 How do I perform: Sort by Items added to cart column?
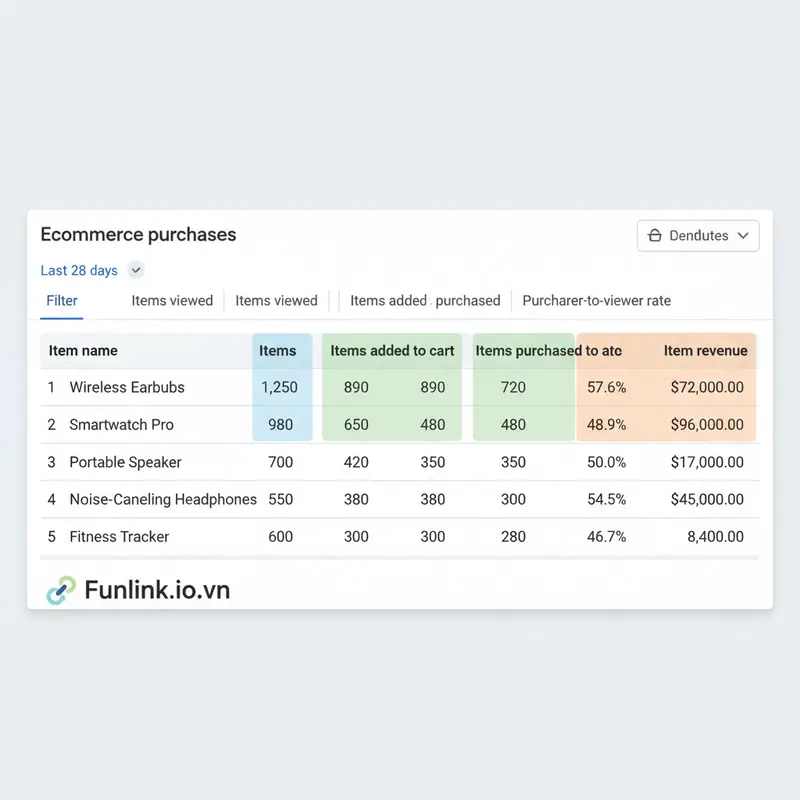(x=391, y=351)
